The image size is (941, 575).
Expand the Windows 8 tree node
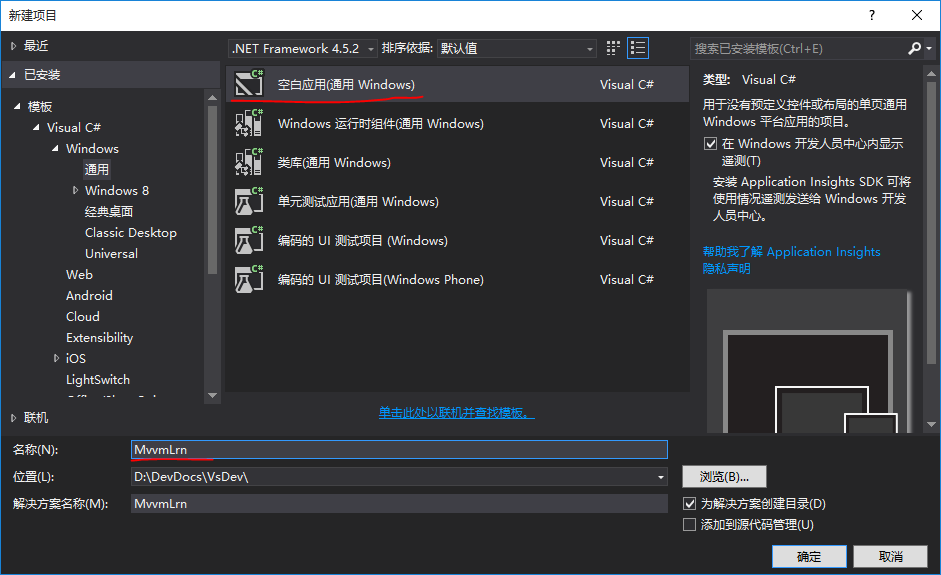(75, 190)
